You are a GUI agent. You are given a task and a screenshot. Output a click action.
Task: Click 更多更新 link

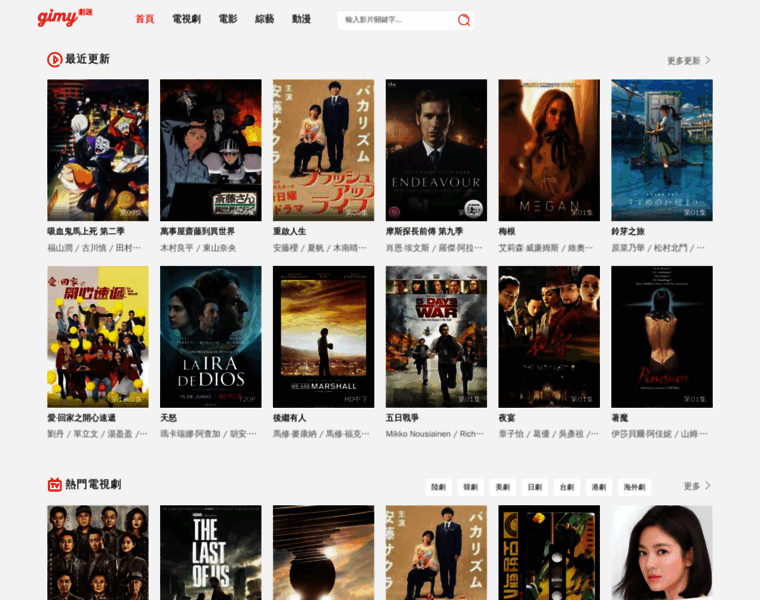[x=683, y=61]
